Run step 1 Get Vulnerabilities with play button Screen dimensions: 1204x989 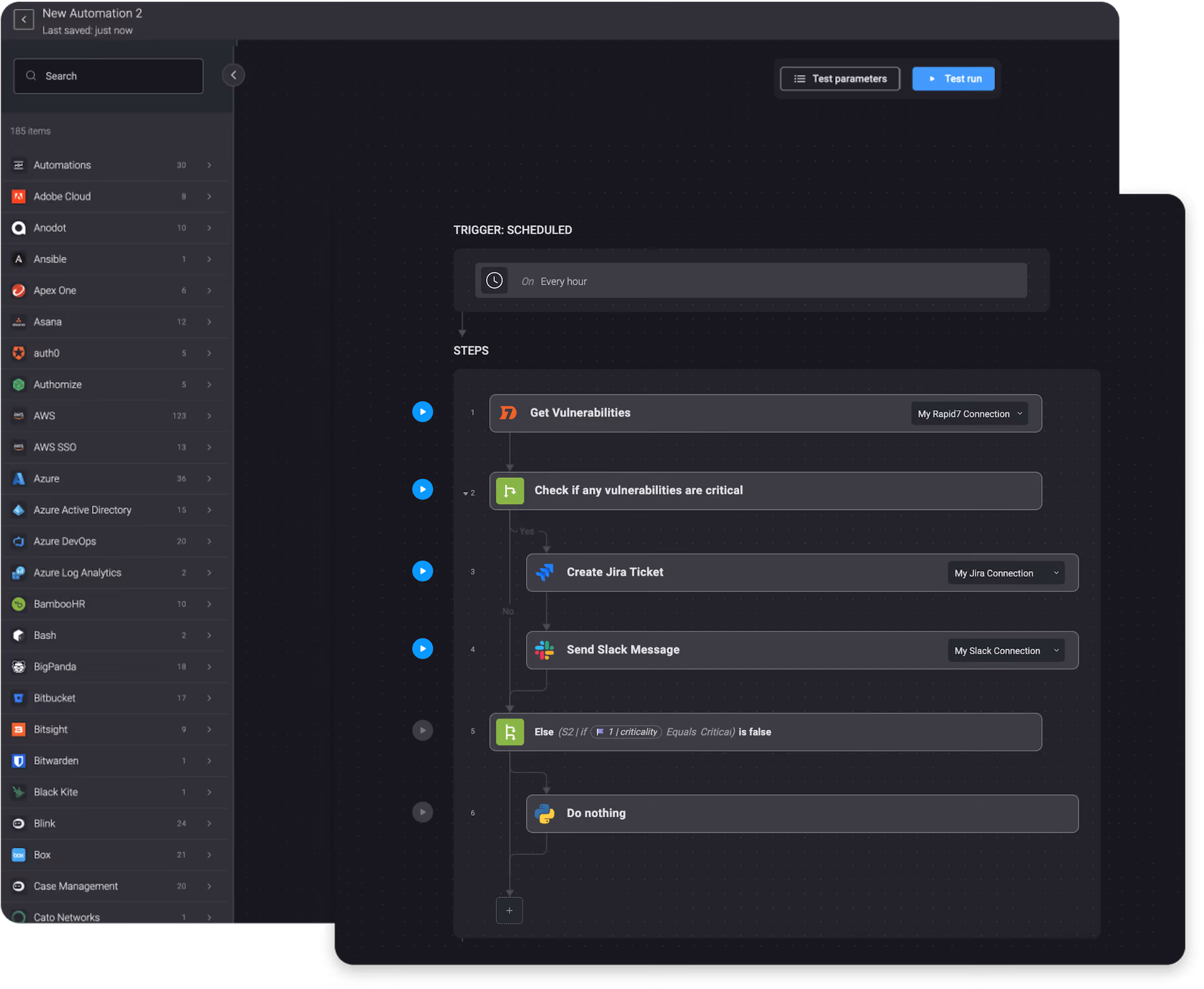click(423, 412)
